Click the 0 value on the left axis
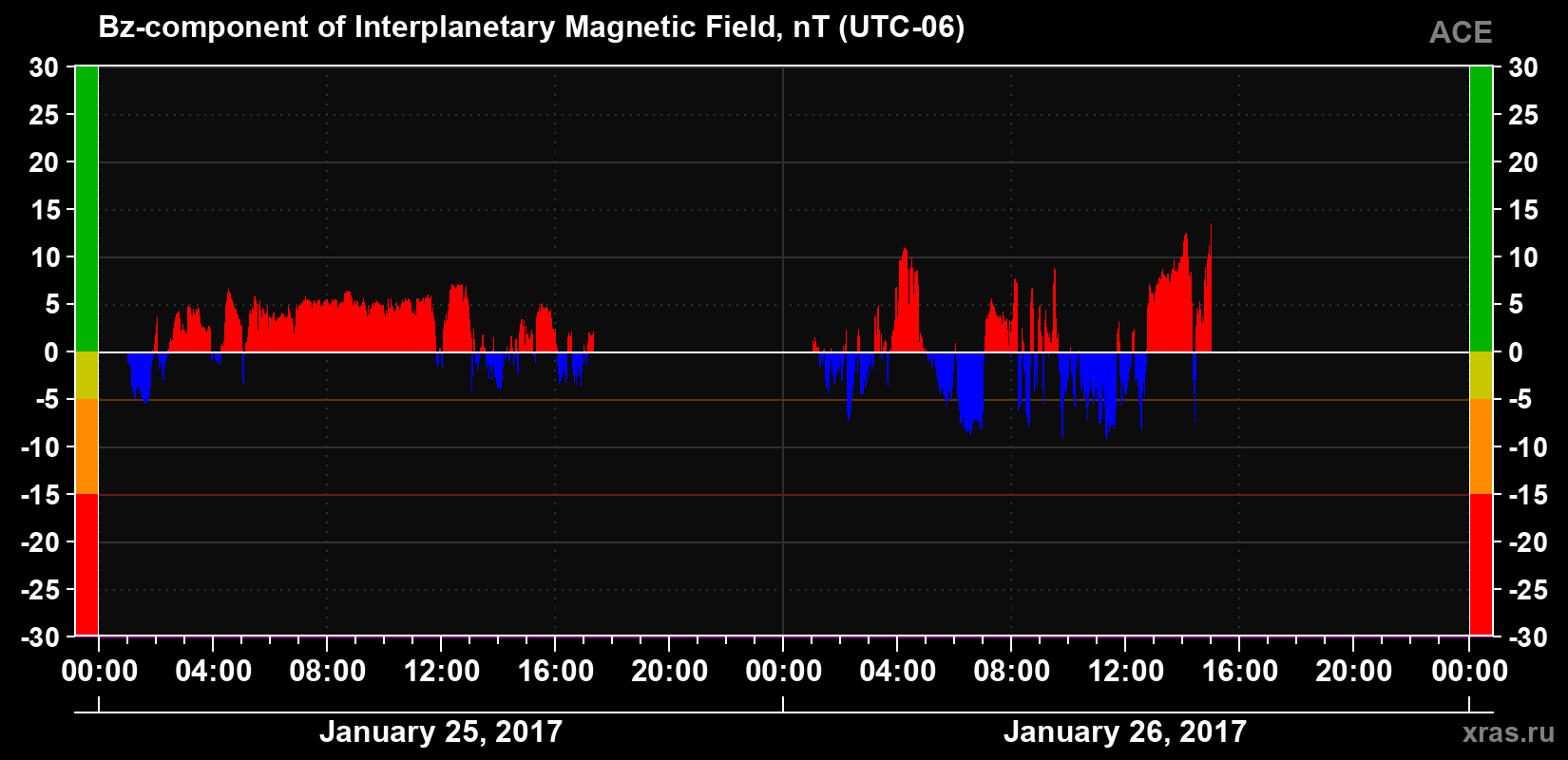This screenshot has height=760, width=1568. tap(51, 352)
